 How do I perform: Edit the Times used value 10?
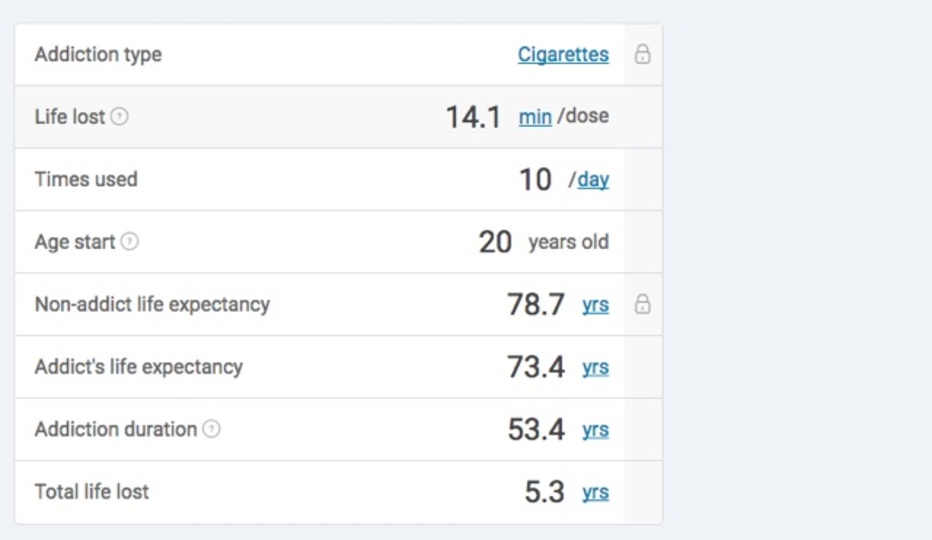(535, 180)
